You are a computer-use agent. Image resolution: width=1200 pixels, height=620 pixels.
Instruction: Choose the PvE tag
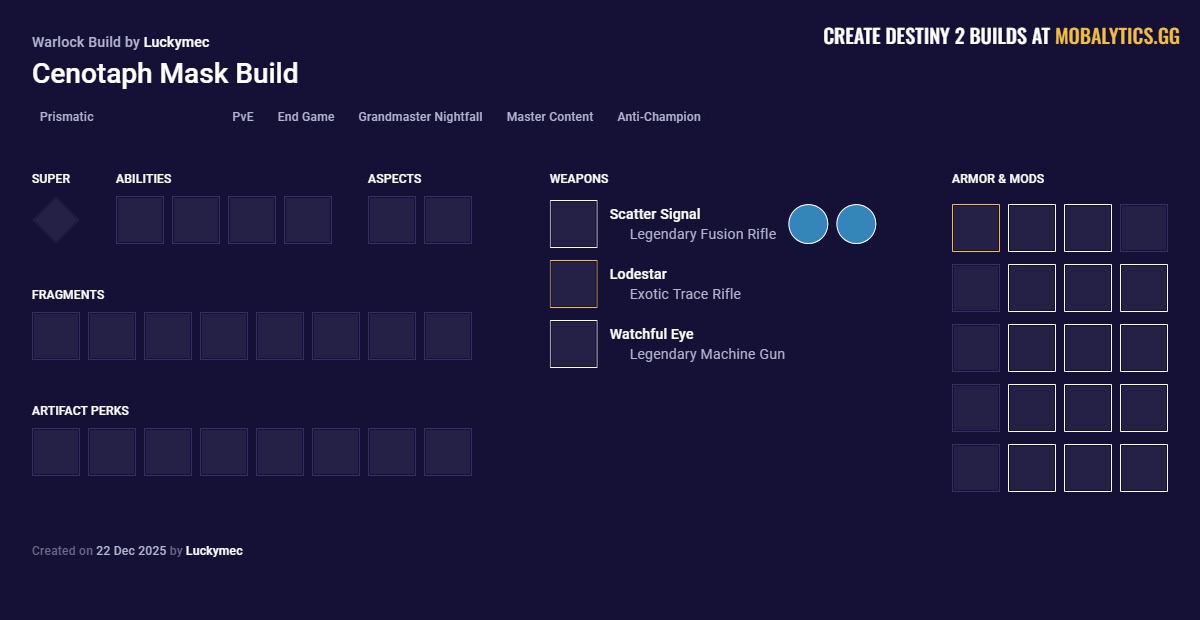(243, 117)
